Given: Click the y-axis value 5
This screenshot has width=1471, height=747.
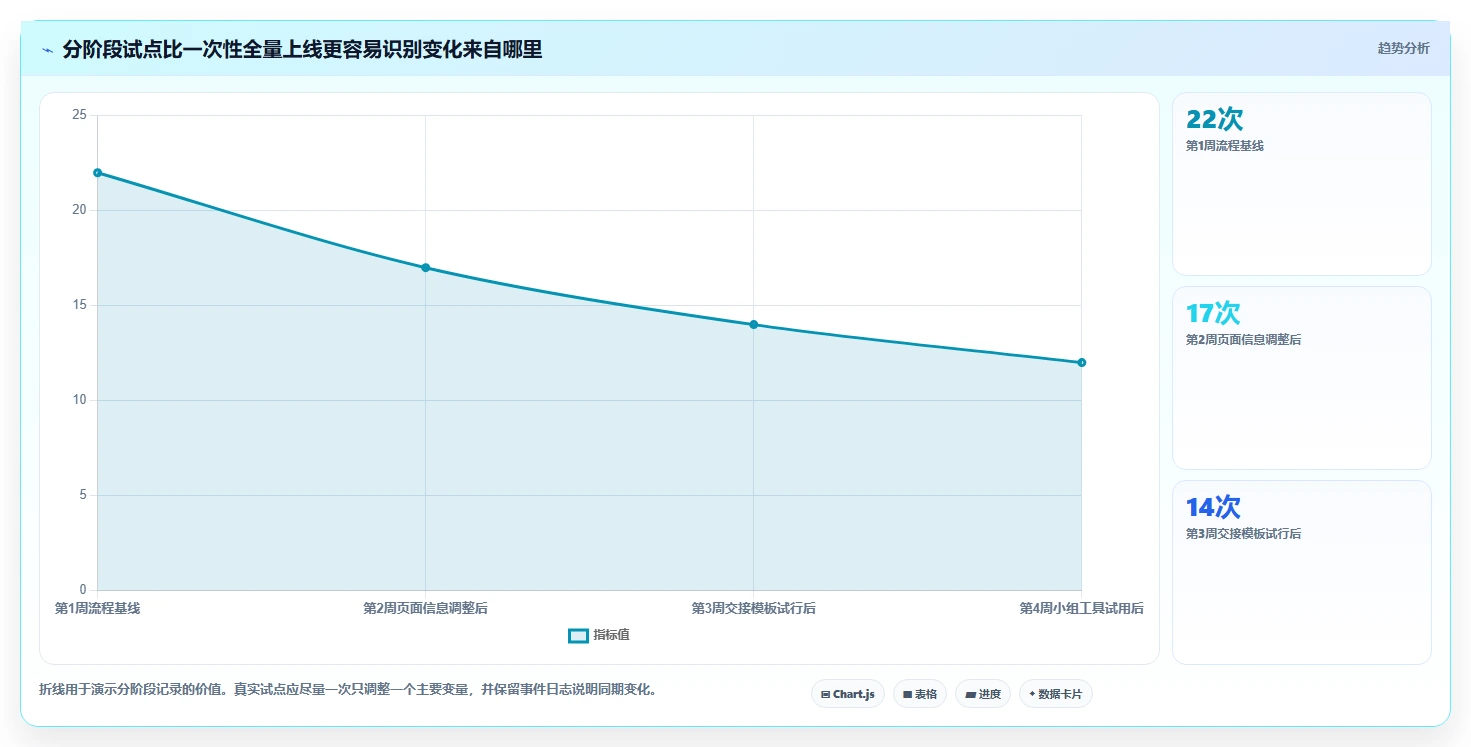Looking at the screenshot, I should point(83,496).
